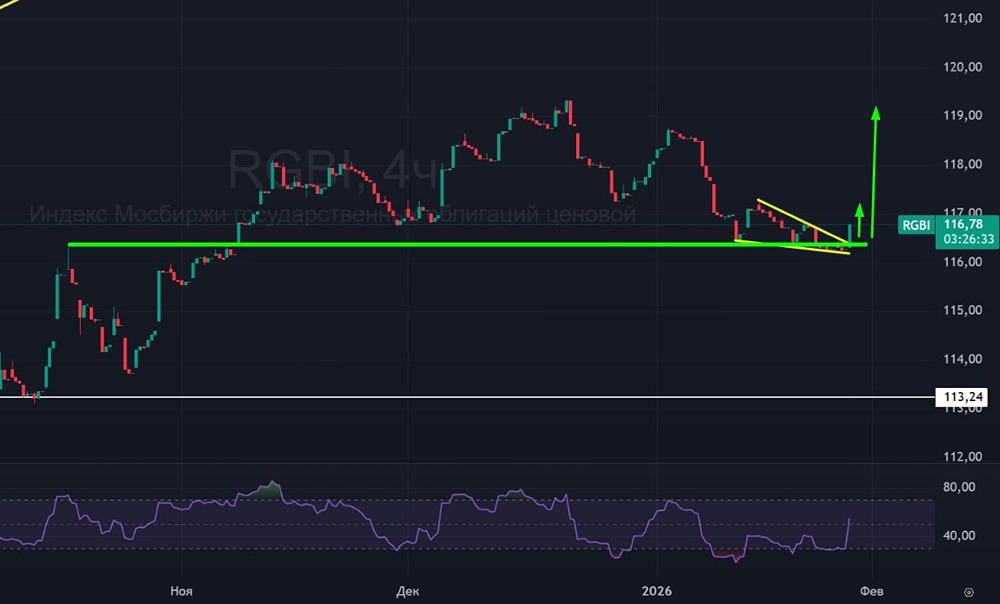Select the lower yellow wedge trendline
This screenshot has height=604, width=1000.
800,247
